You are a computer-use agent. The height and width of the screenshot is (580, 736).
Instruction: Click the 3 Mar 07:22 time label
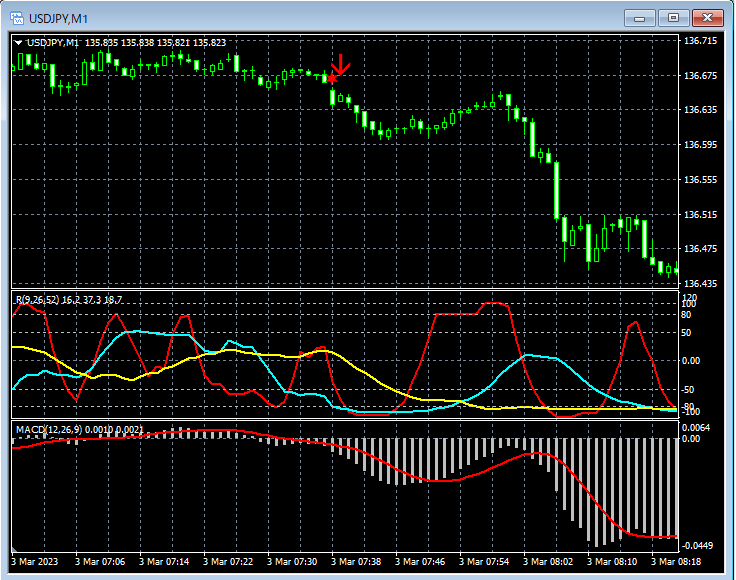pyautogui.click(x=228, y=562)
